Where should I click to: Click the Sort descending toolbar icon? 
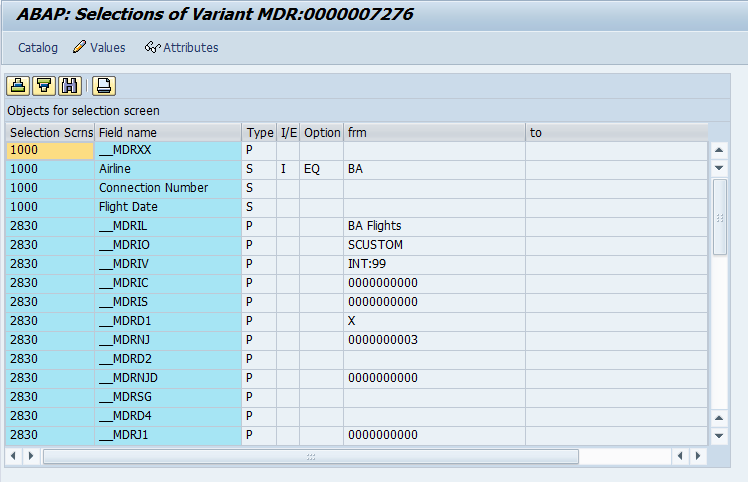44,86
